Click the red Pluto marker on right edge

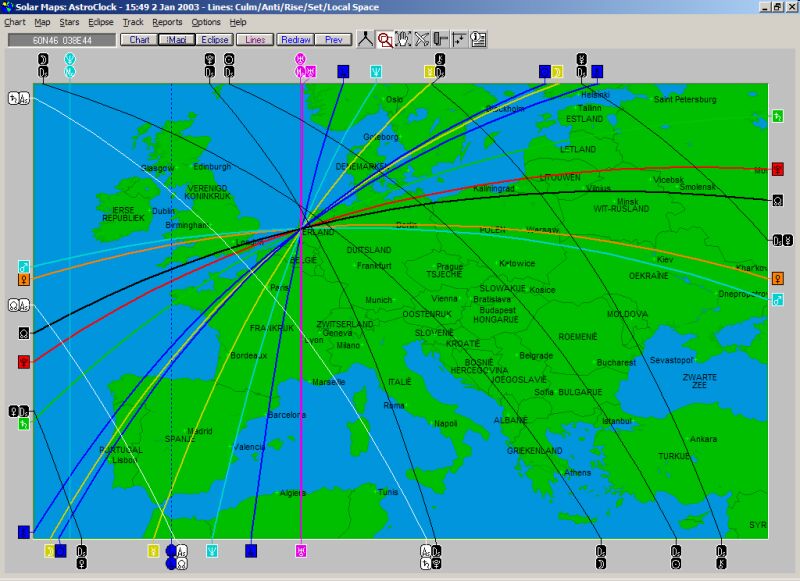[777, 169]
